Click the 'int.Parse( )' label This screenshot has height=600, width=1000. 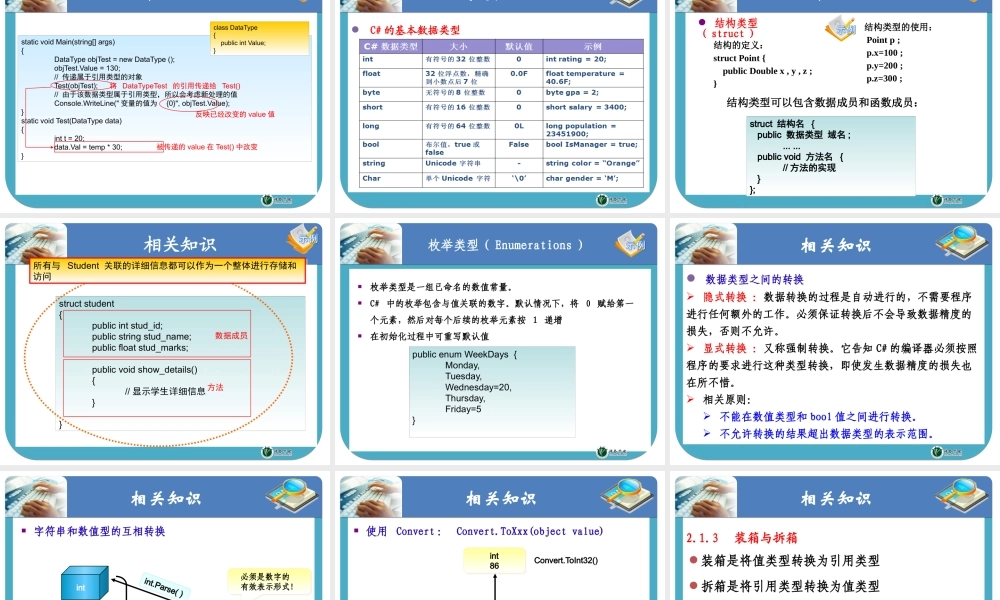click(163, 587)
